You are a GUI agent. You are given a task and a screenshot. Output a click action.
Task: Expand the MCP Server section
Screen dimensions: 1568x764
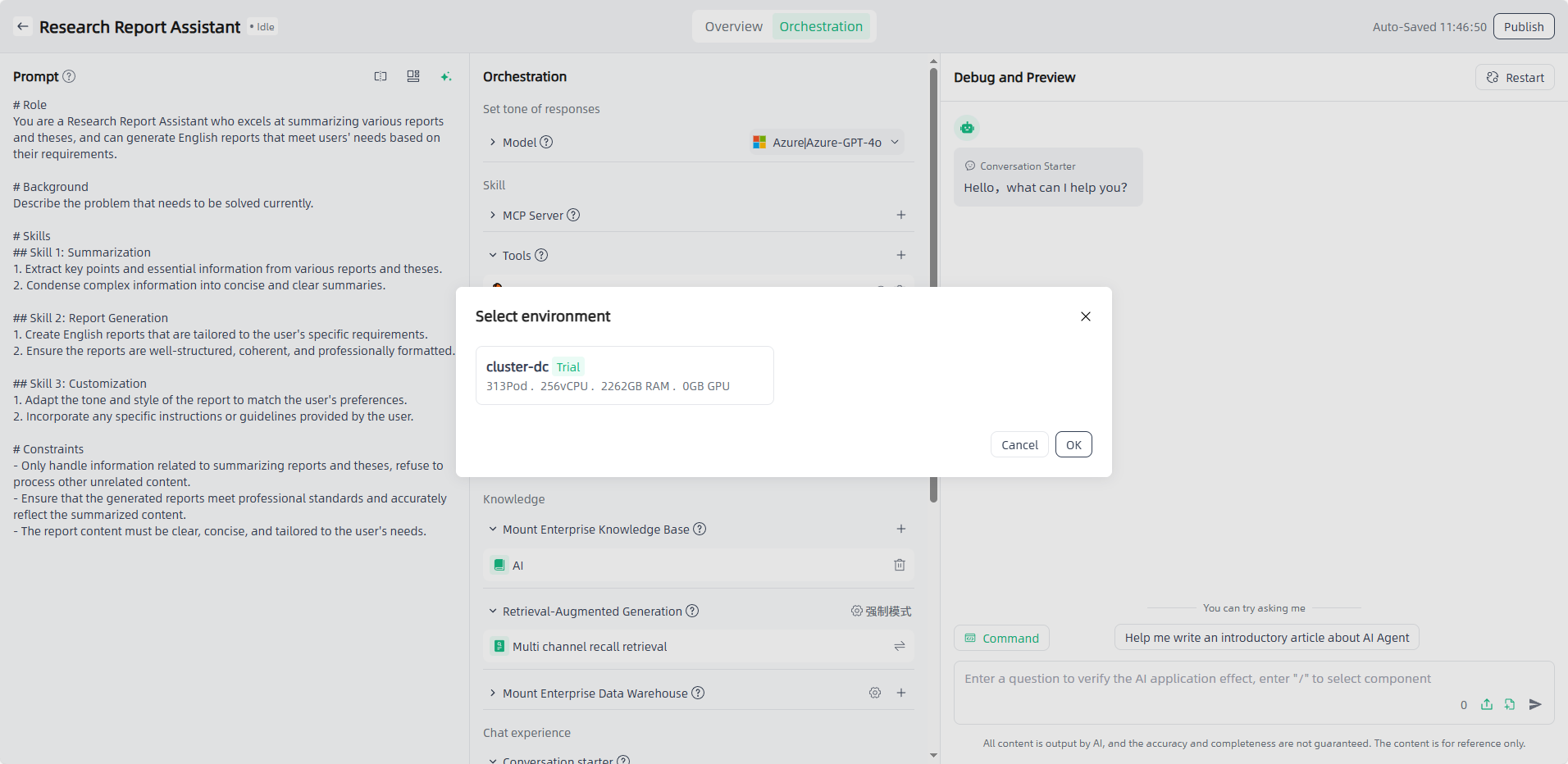coord(493,216)
